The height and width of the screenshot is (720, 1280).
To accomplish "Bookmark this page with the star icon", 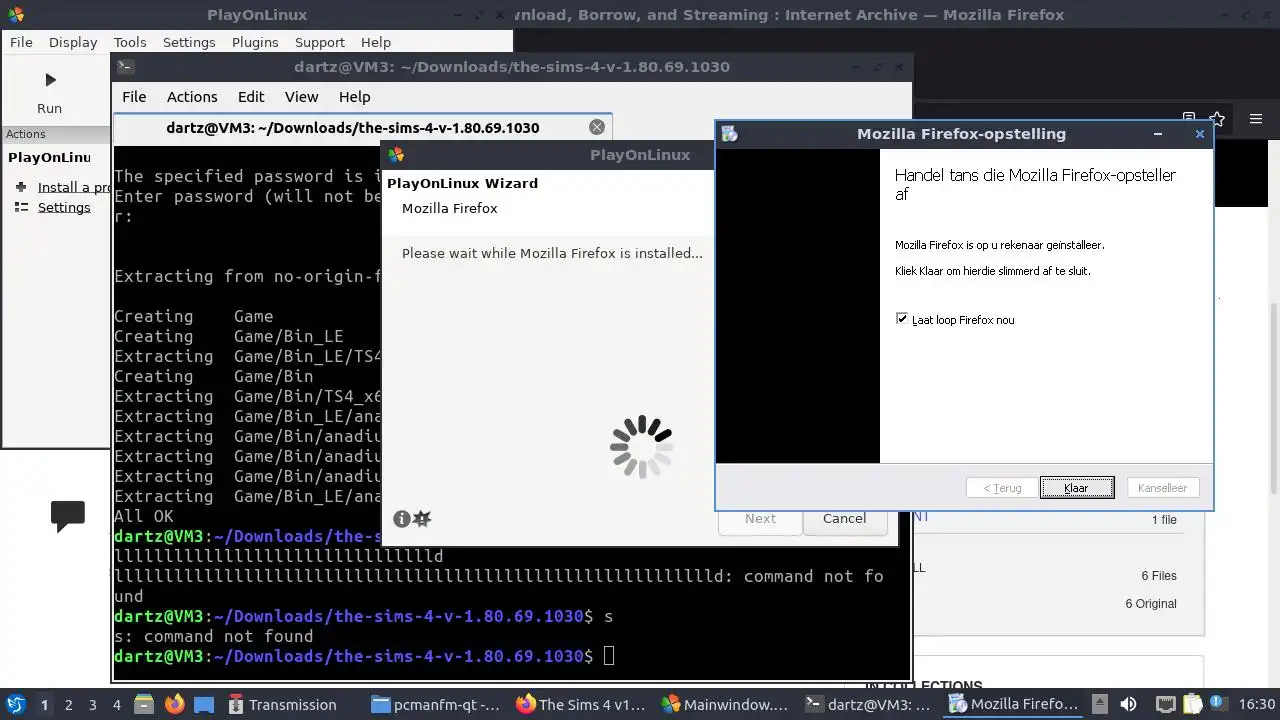I will coord(1217,119).
